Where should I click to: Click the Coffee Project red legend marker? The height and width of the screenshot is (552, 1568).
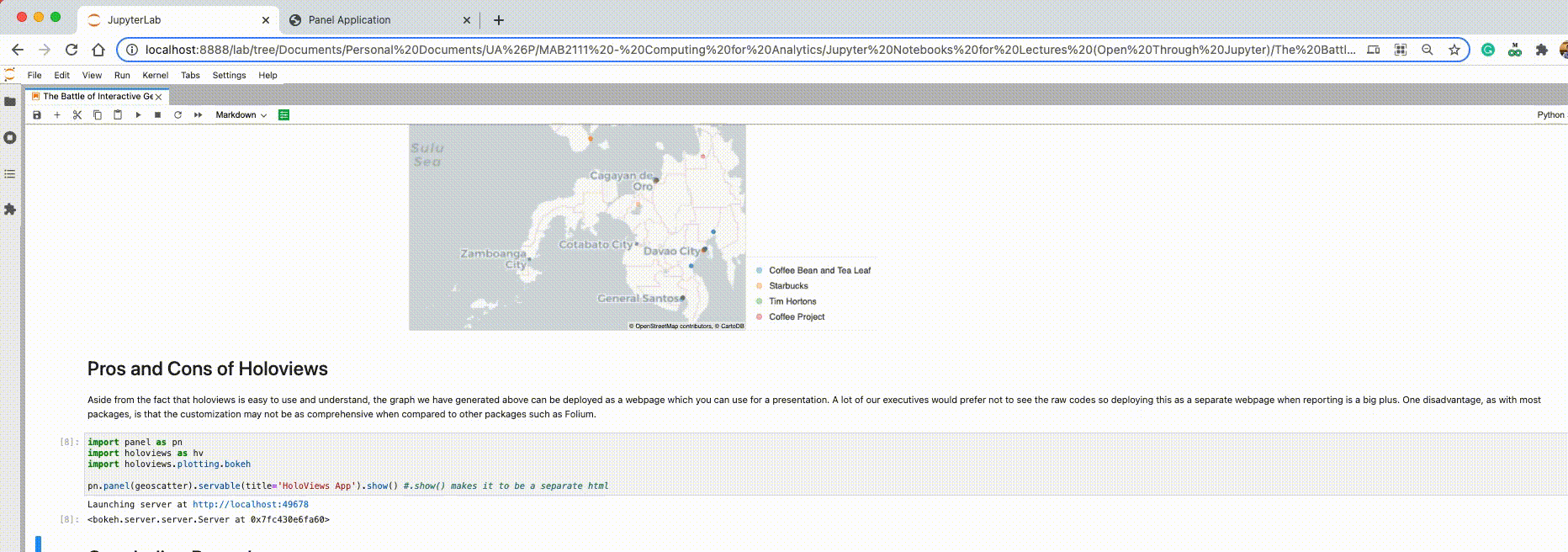(760, 317)
